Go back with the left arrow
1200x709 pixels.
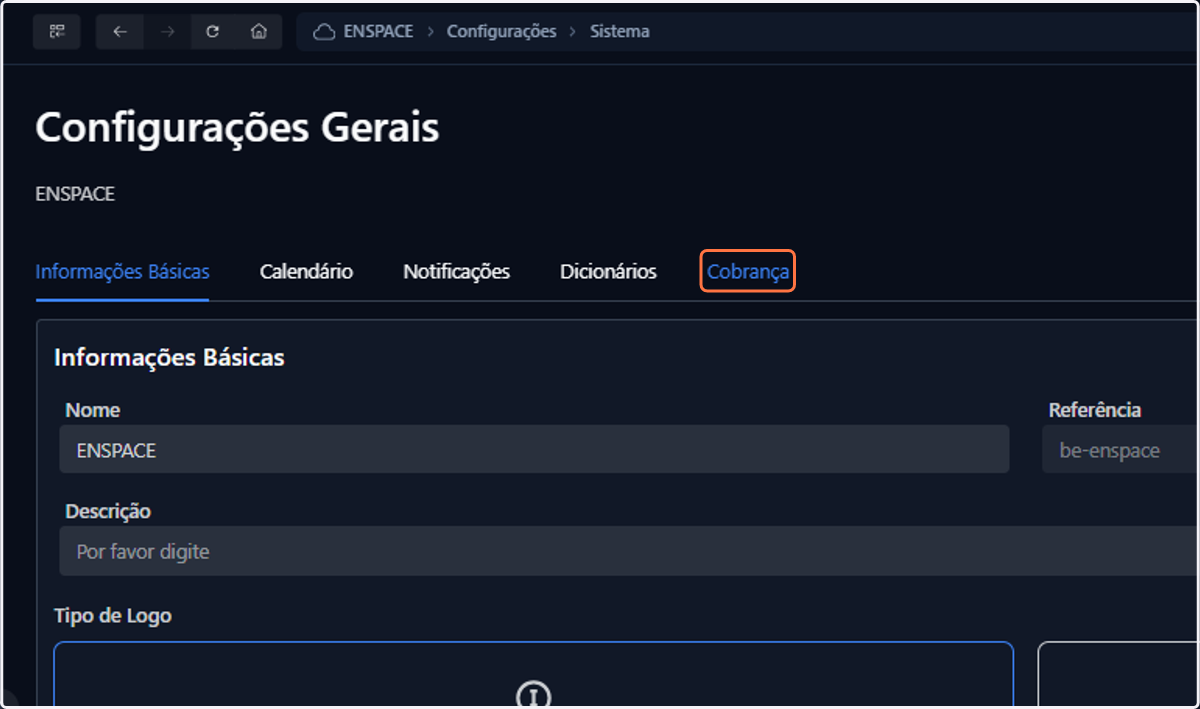click(x=120, y=32)
